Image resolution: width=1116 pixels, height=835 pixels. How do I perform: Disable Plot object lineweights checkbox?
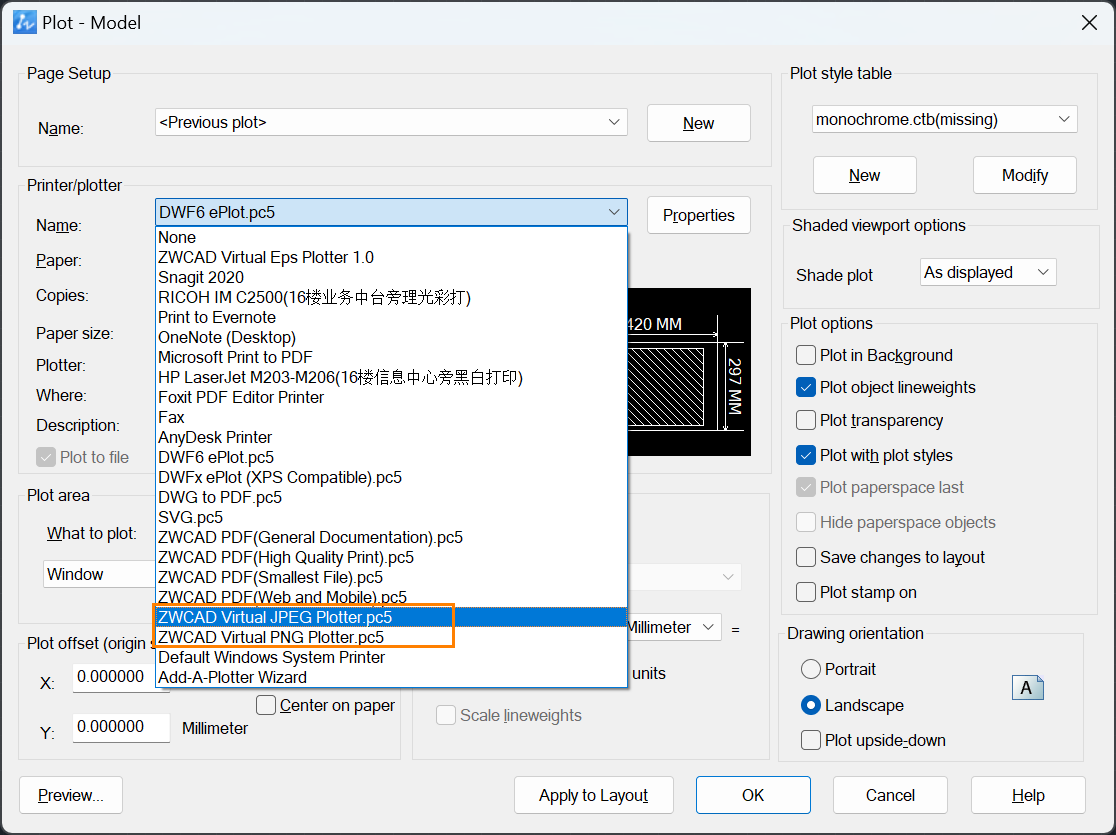click(x=806, y=387)
